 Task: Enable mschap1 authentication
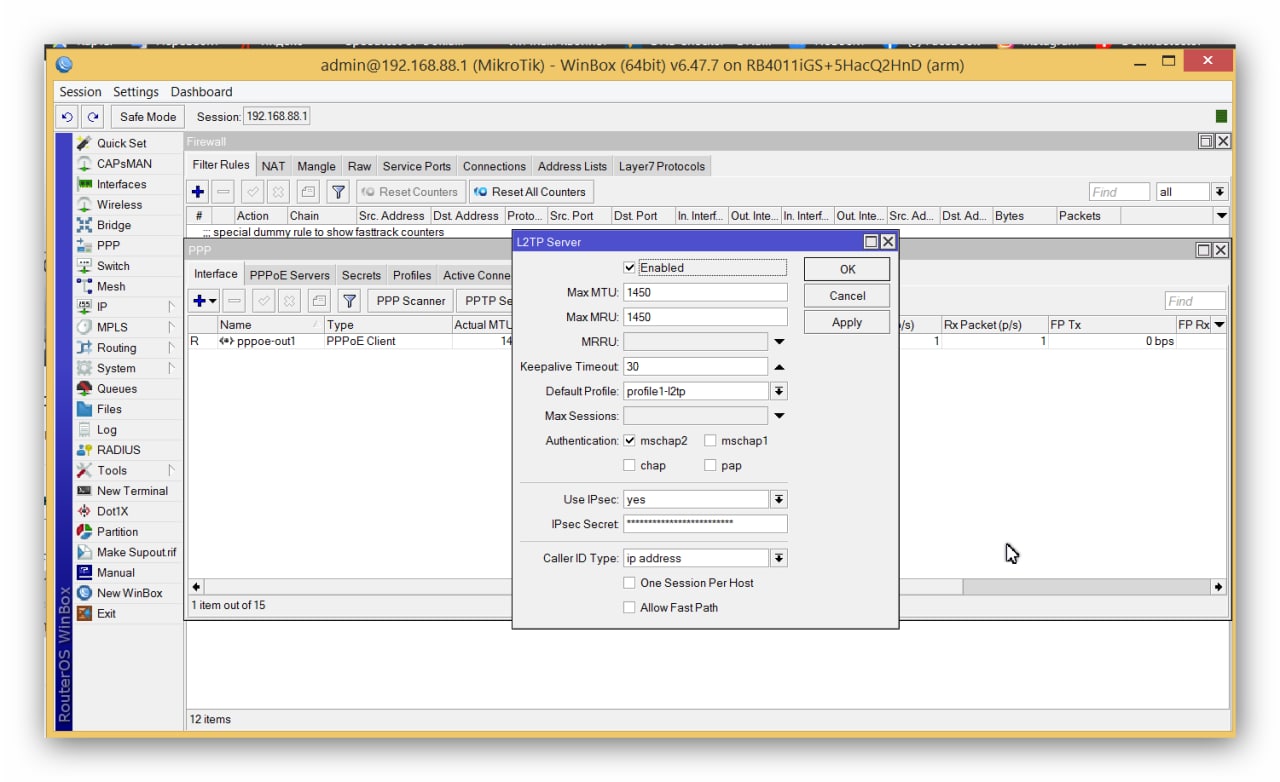click(710, 441)
